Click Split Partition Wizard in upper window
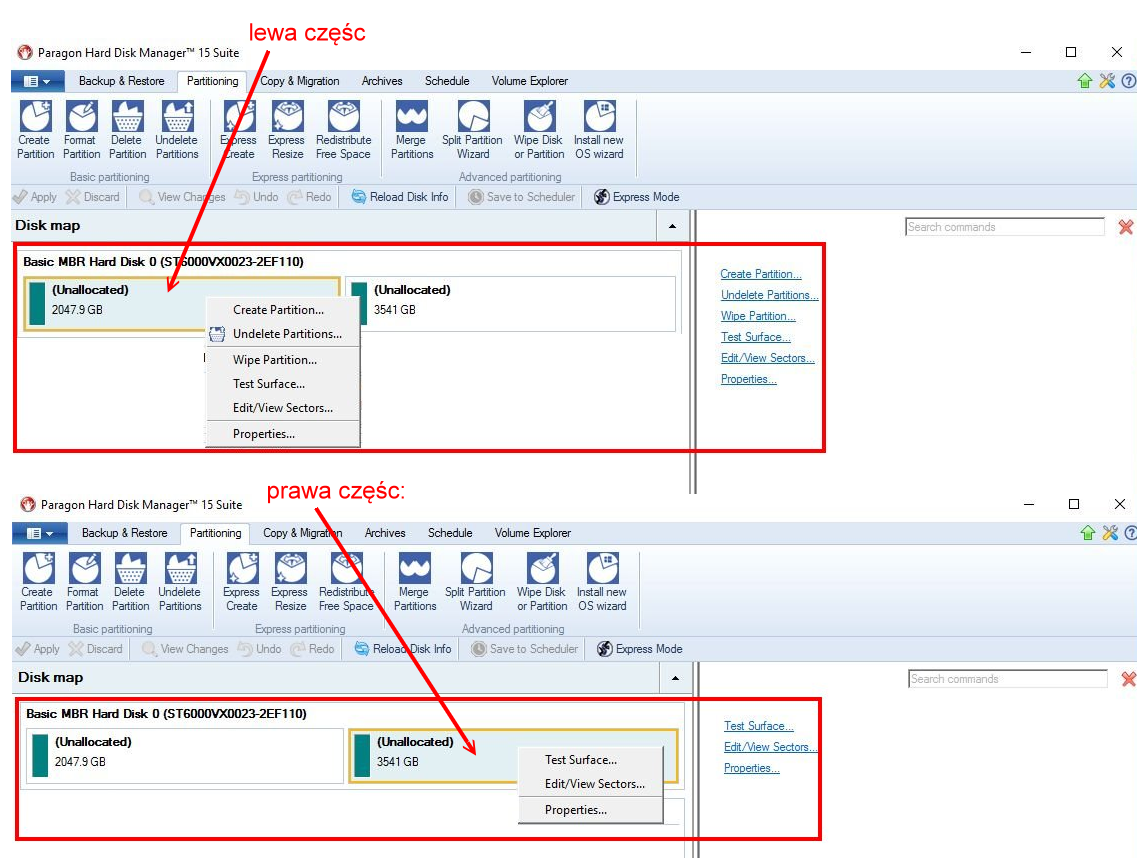 pos(472,131)
